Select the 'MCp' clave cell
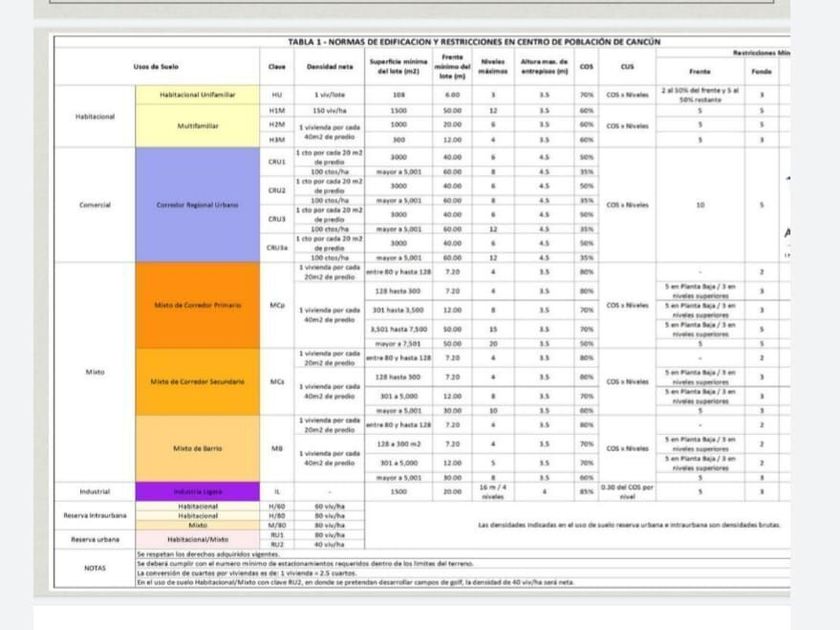840x630 pixels. click(276, 305)
